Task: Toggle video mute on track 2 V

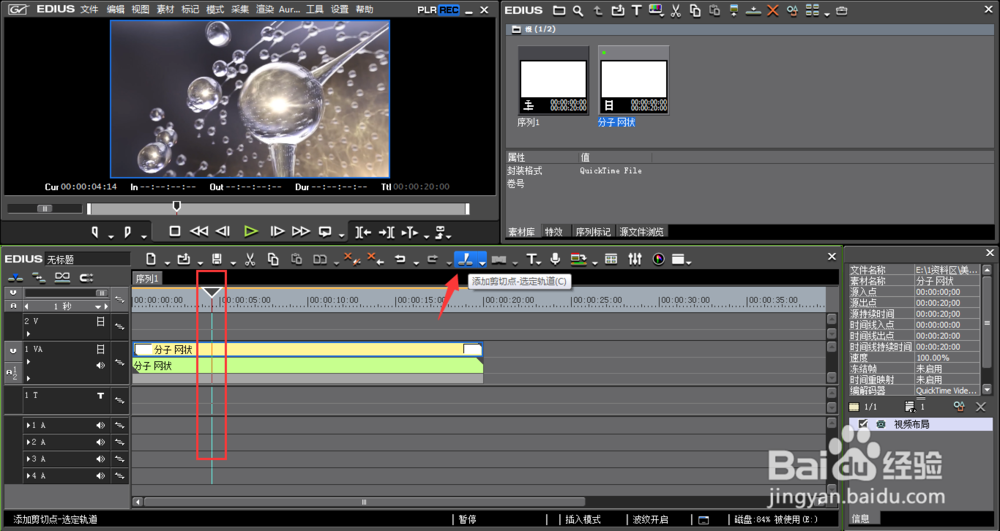Action: [x=100, y=322]
